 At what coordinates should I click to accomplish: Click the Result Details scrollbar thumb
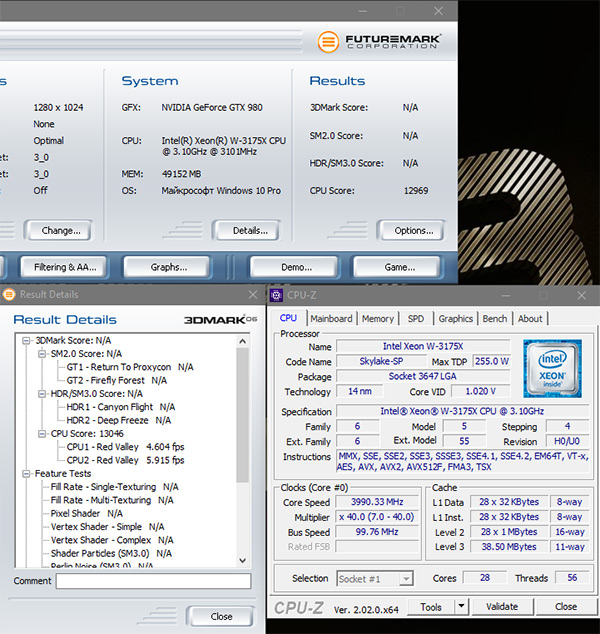coord(243,415)
